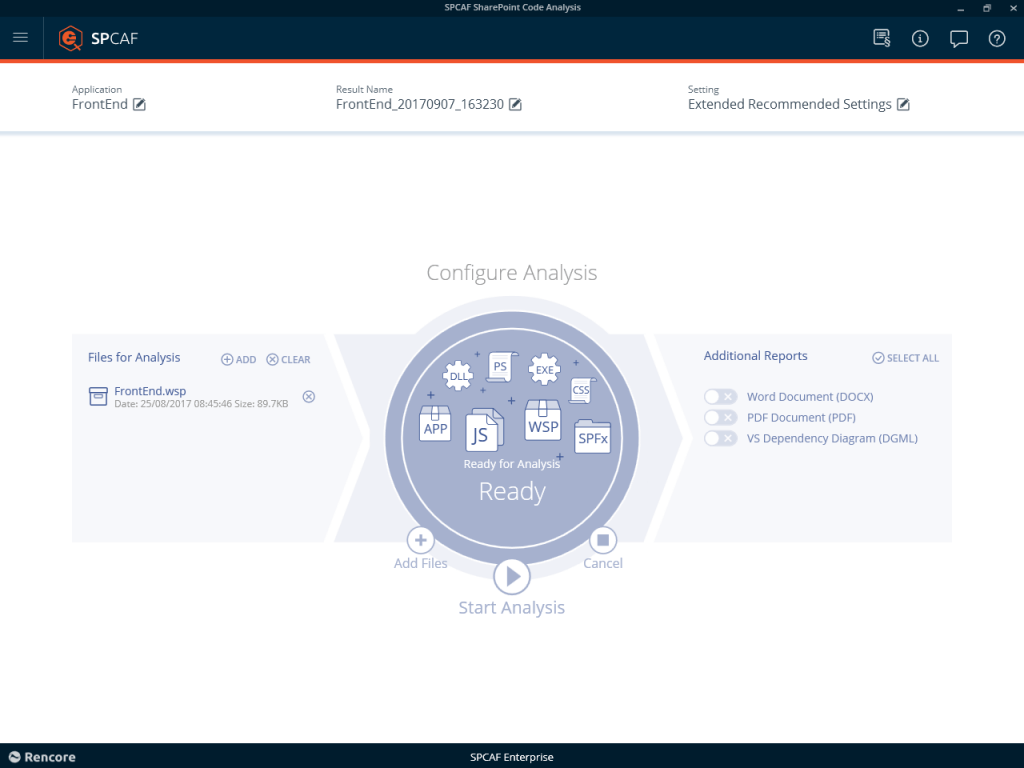Click CLEAR in Files for Analysis

click(x=288, y=359)
